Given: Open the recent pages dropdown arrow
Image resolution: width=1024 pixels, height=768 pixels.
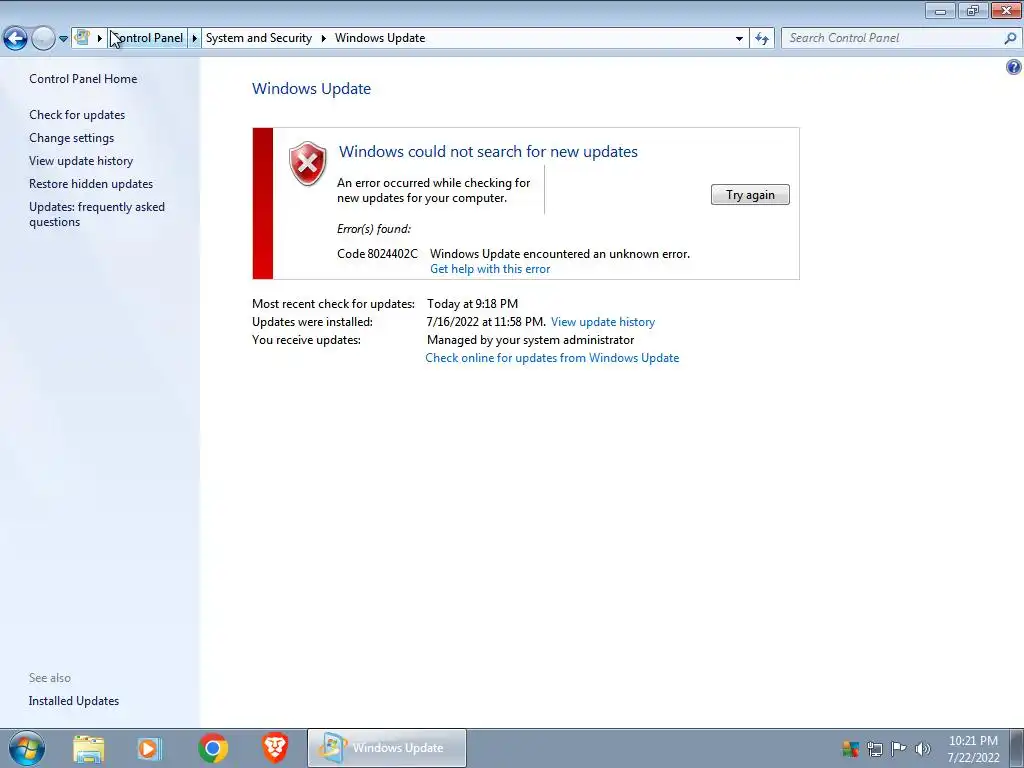Looking at the screenshot, I should 63,39.
